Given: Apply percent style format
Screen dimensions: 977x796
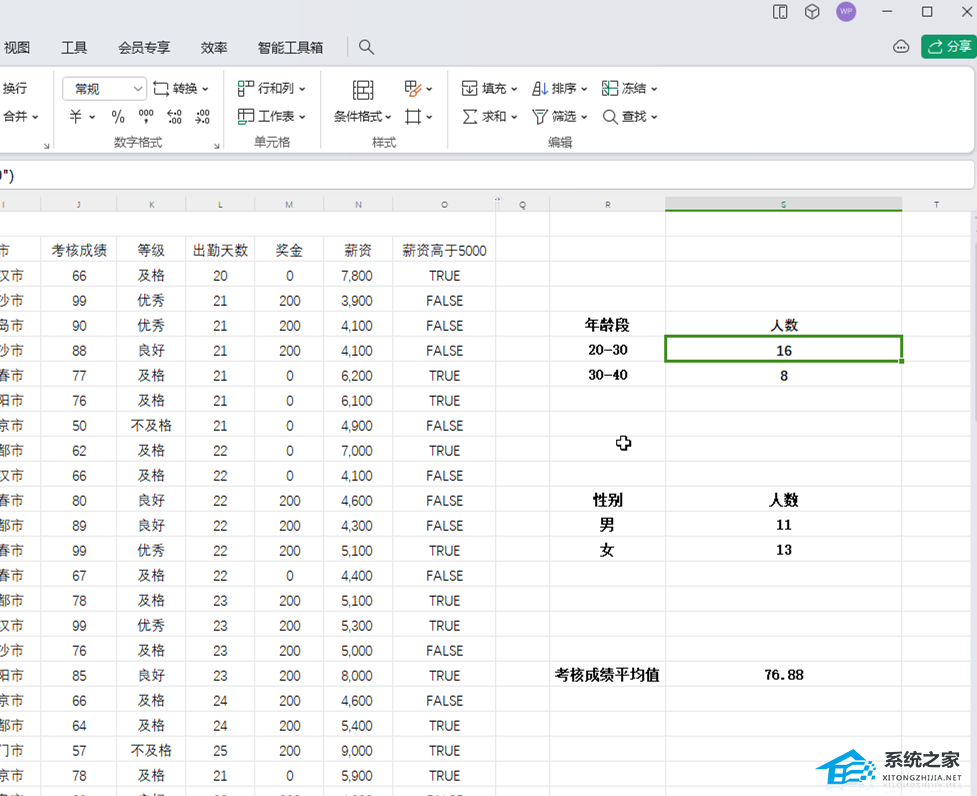Looking at the screenshot, I should 118,116.
